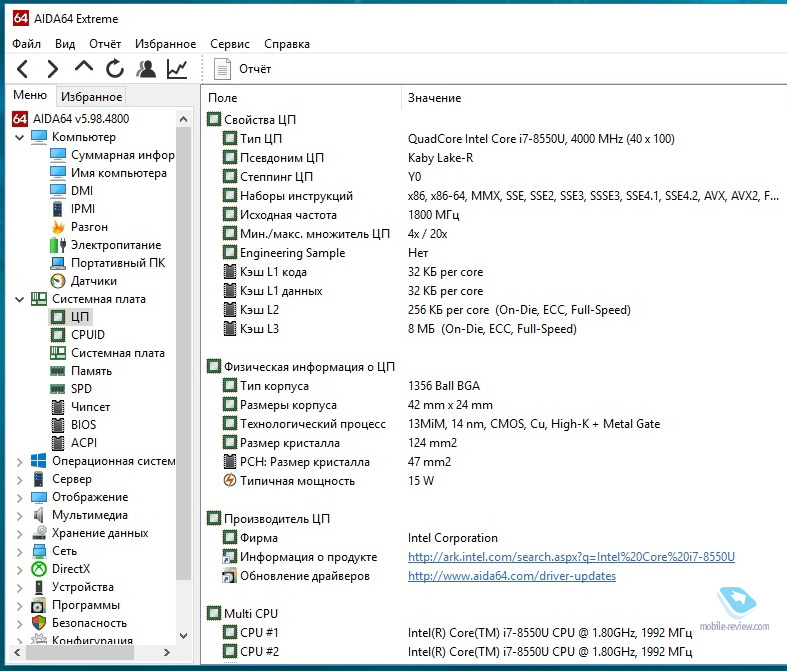
Task: Open the Справка menu
Action: point(287,44)
